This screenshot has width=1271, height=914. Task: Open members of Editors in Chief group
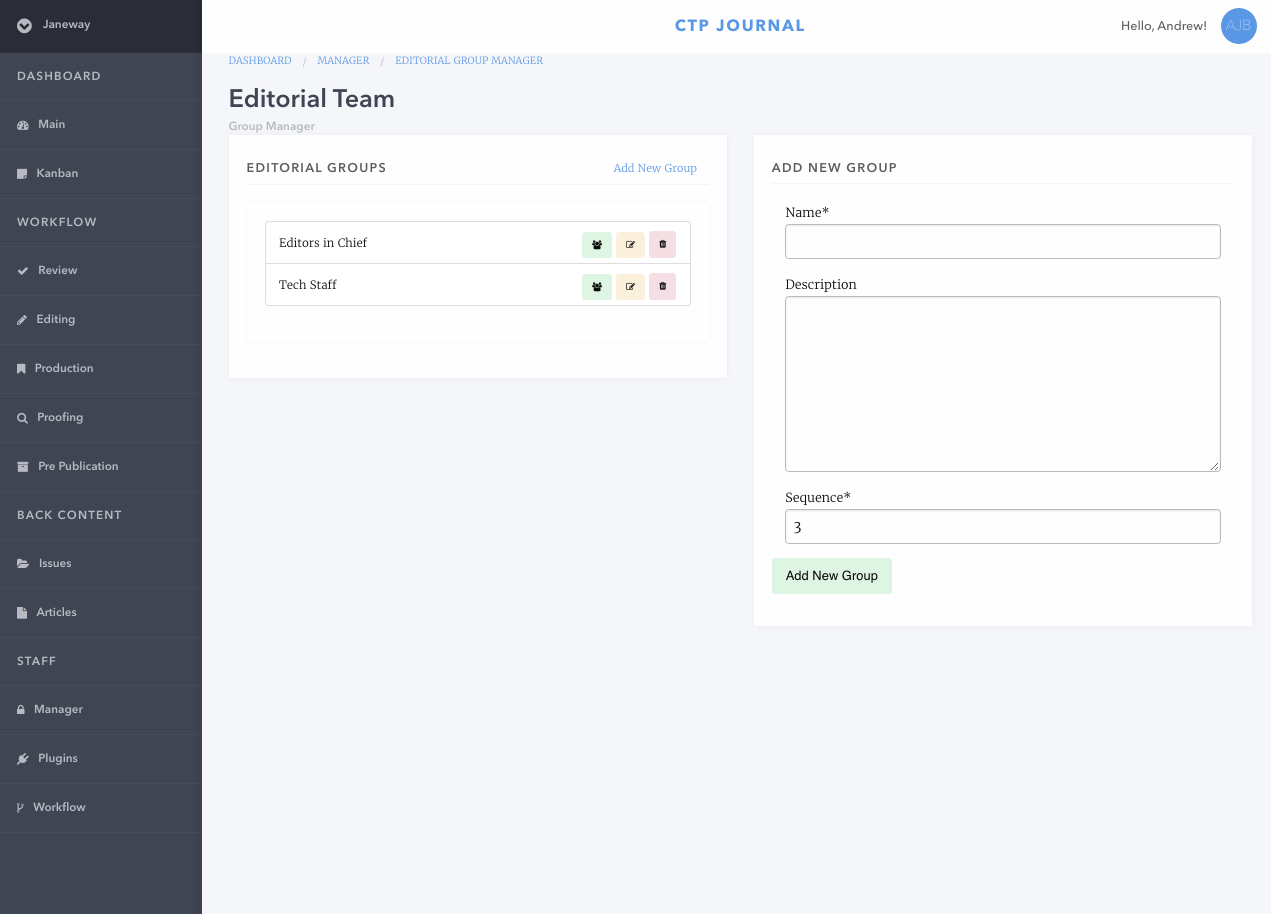click(x=596, y=244)
